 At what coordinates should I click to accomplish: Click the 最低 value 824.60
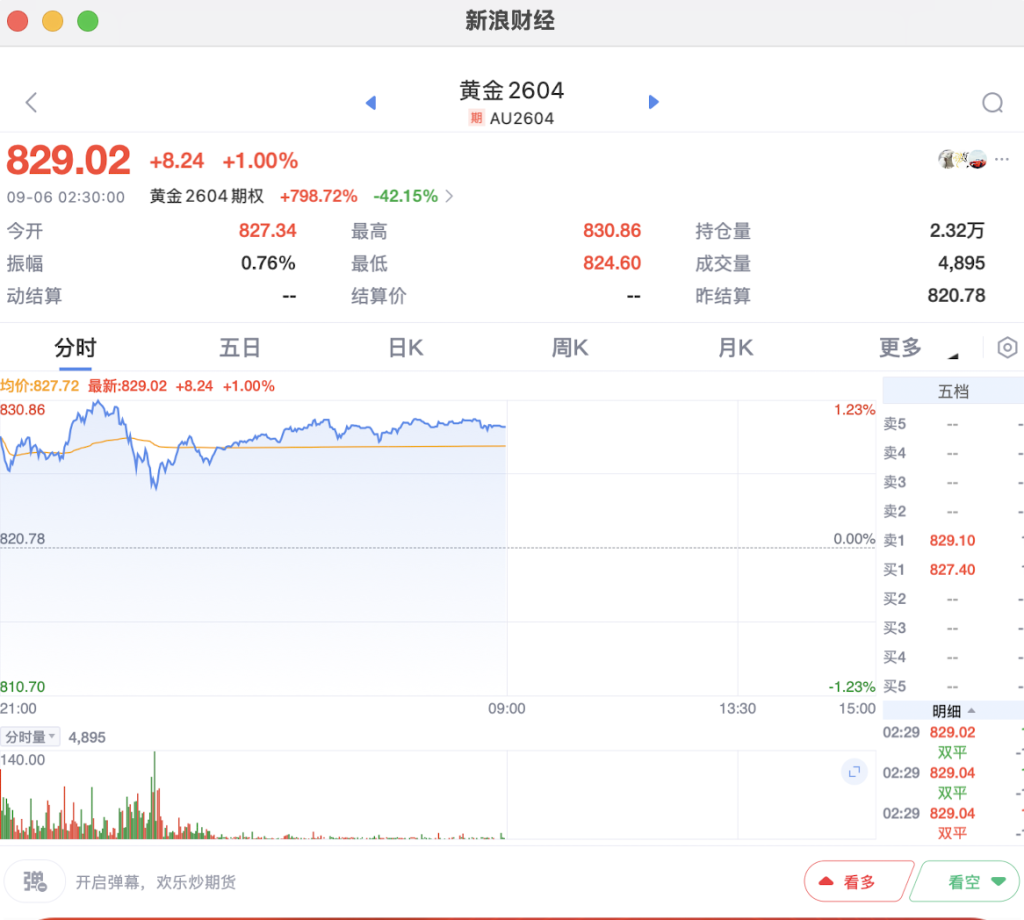[x=612, y=263]
